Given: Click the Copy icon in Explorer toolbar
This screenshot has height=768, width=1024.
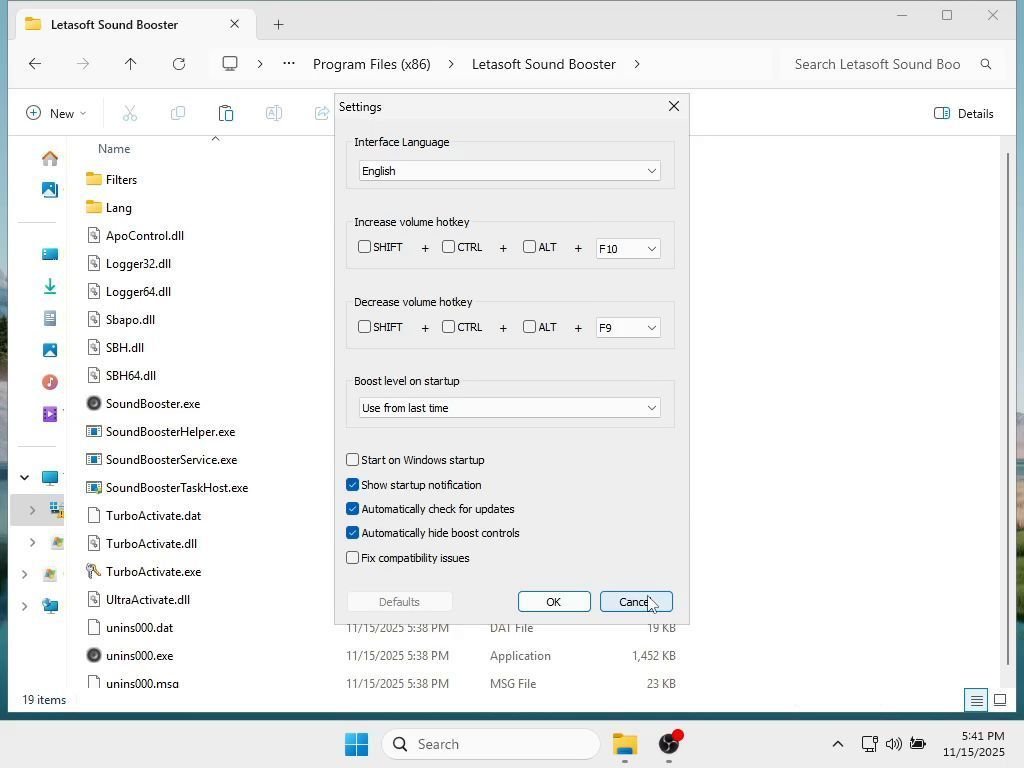Looking at the screenshot, I should pyautogui.click(x=178, y=114).
